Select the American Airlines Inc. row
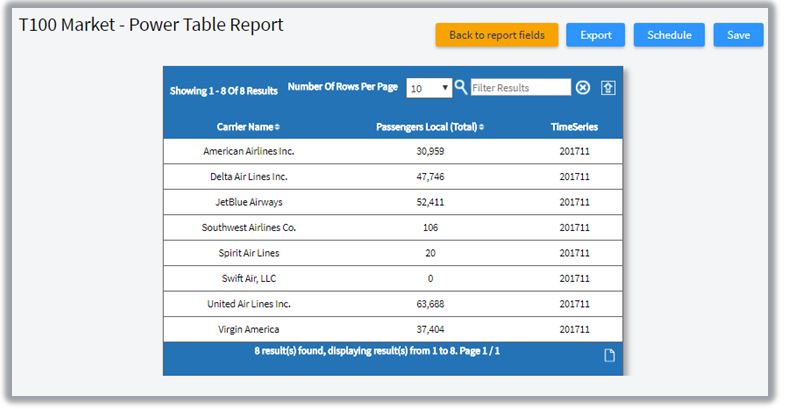The height and width of the screenshot is (409, 789). pyautogui.click(x=249, y=151)
